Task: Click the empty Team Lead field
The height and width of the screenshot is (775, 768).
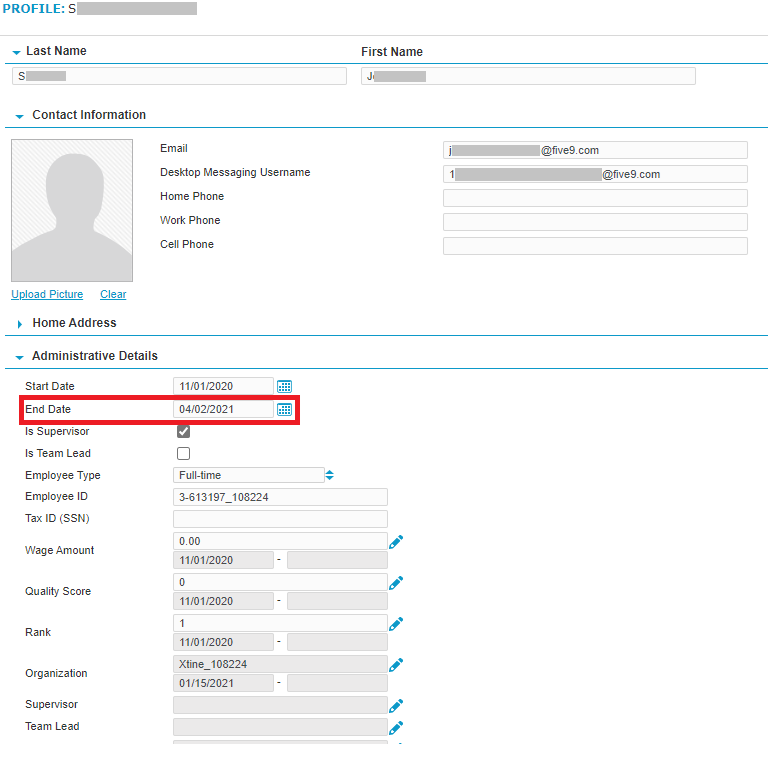Action: [x=280, y=727]
